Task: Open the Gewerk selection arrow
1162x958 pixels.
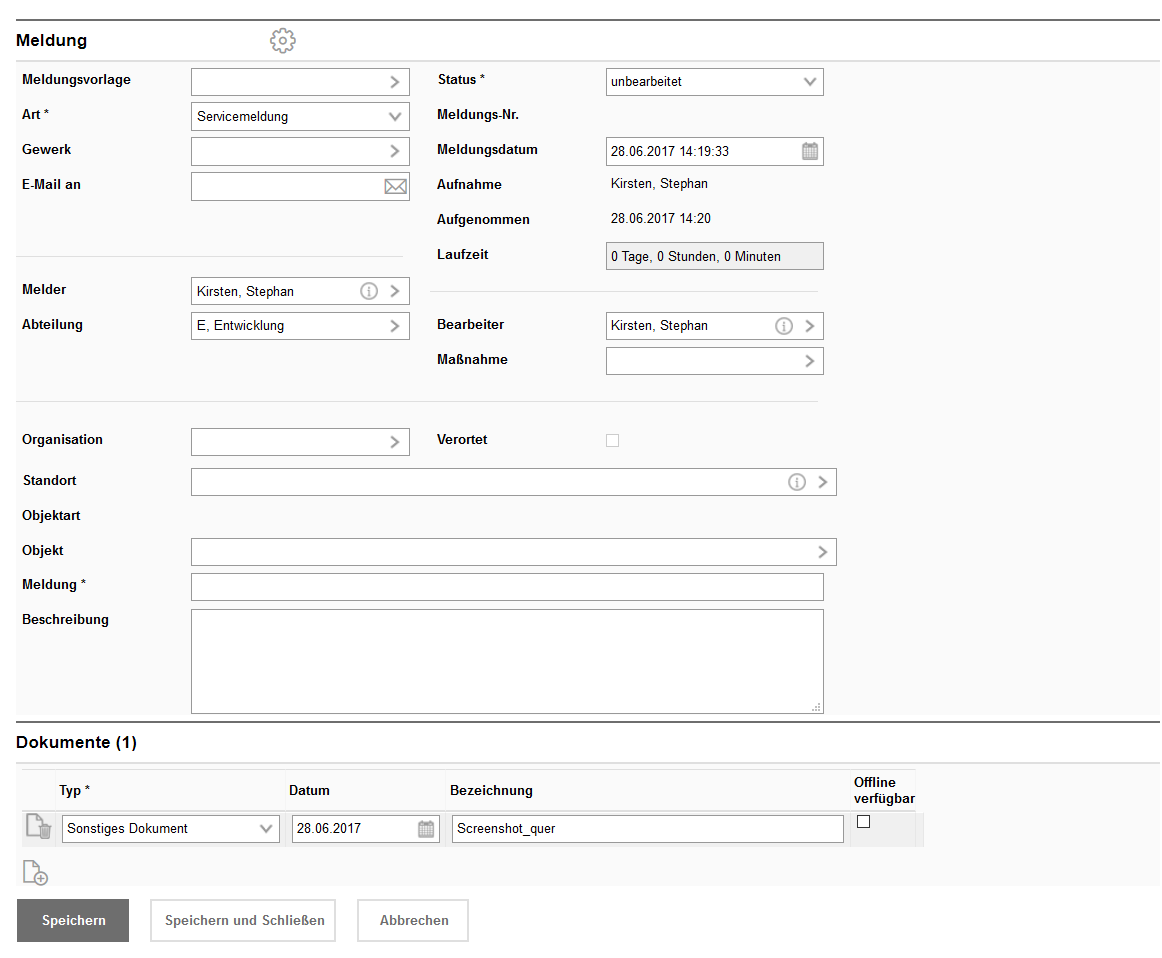Action: (x=395, y=151)
